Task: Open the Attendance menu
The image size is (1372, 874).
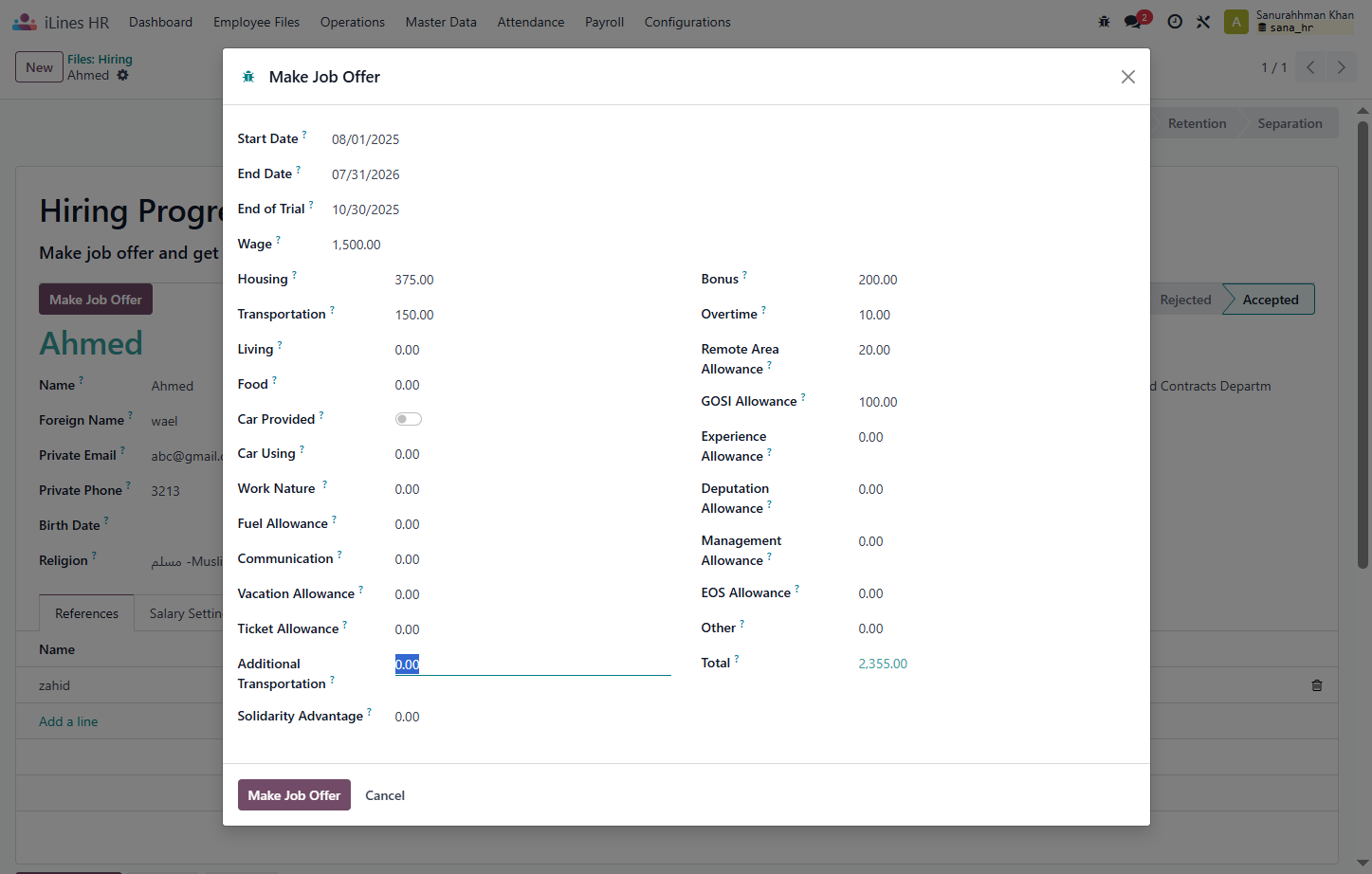Action: pos(531,22)
